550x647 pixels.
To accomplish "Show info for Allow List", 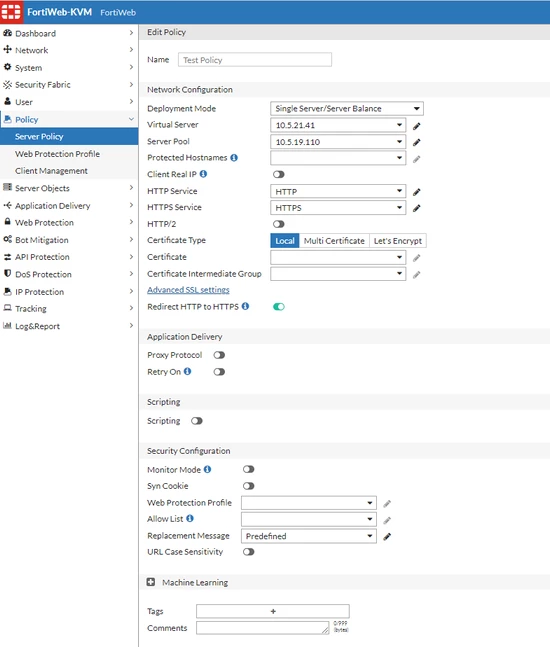I will click(190, 518).
